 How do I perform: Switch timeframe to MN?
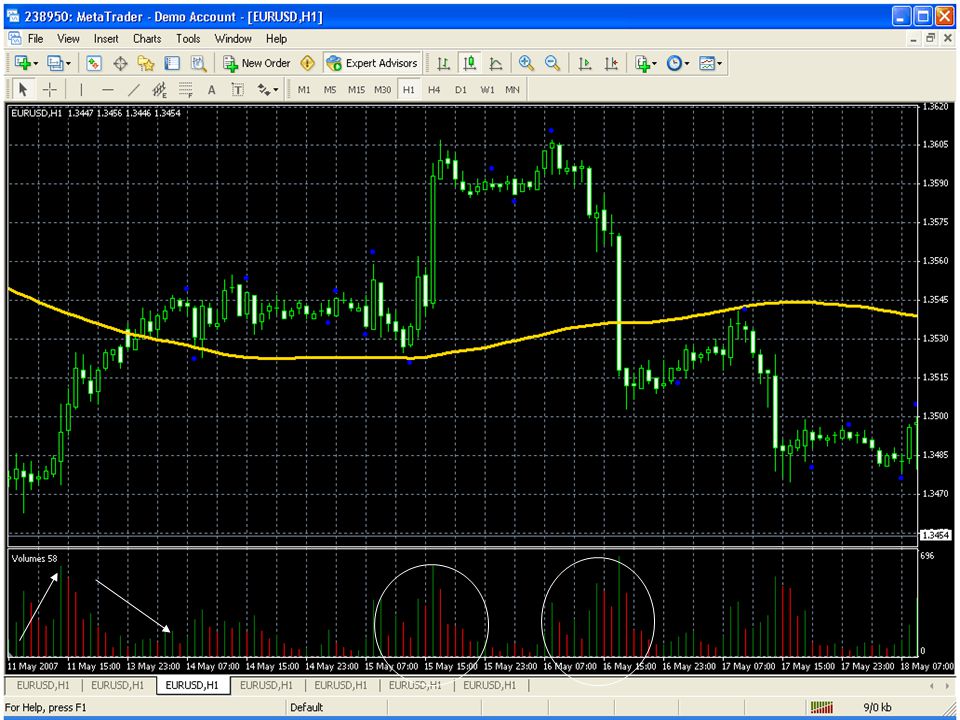[512, 90]
